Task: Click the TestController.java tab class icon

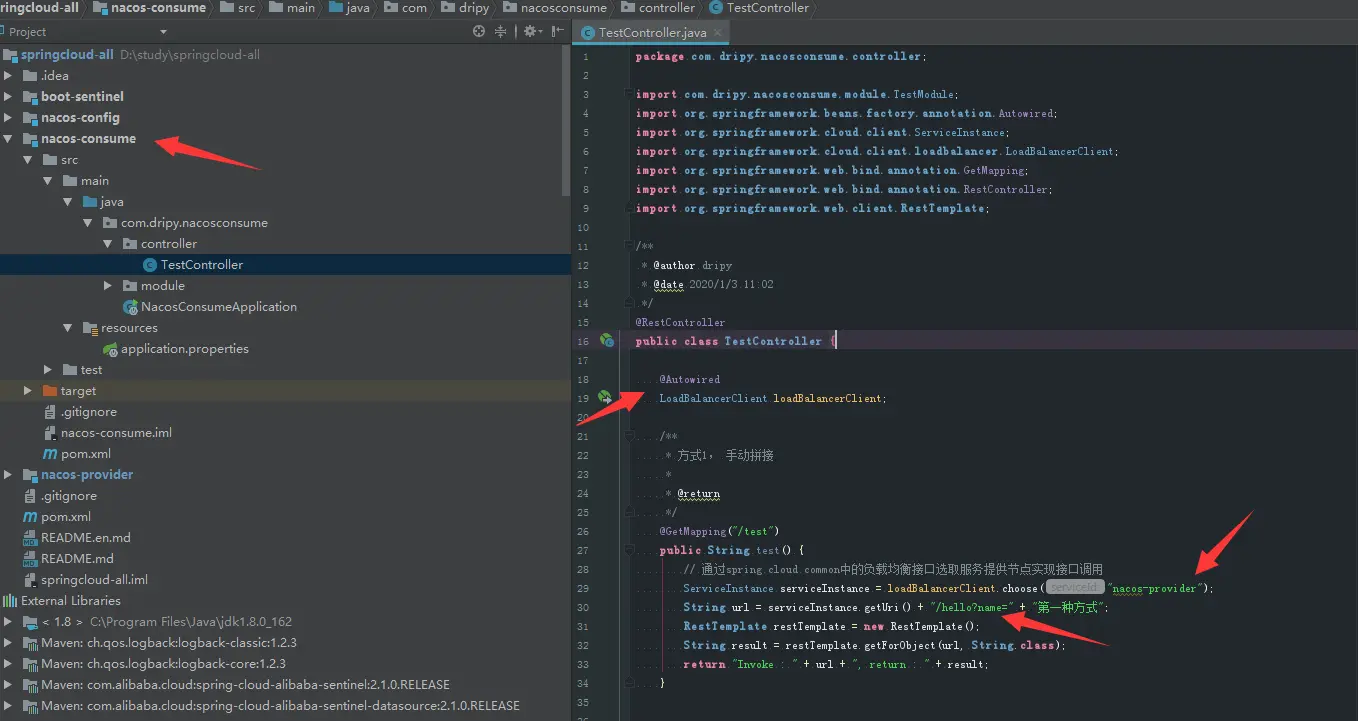Action: 588,33
